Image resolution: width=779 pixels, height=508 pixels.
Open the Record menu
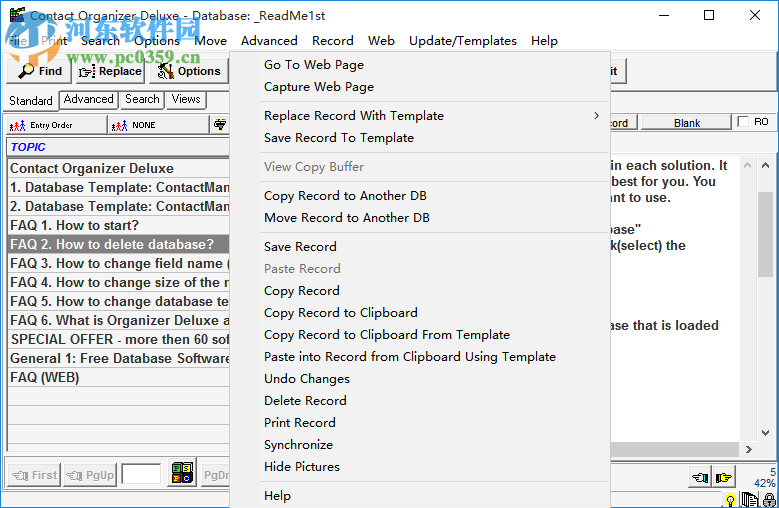tap(332, 41)
